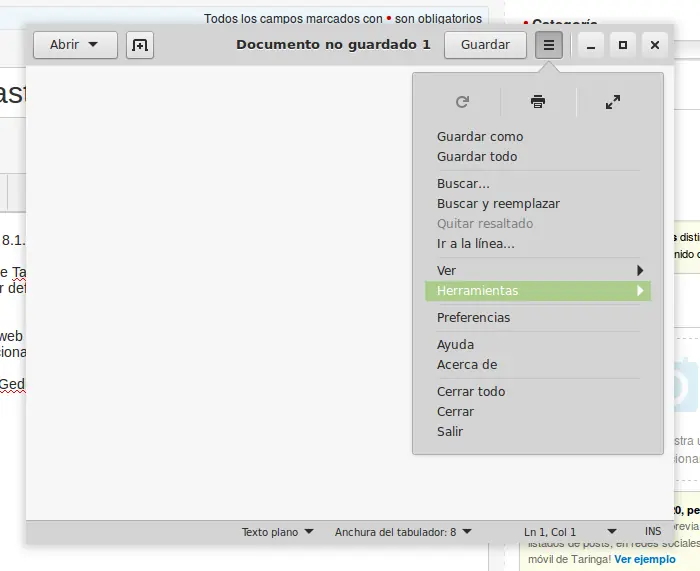Close the Gedit window
The height and width of the screenshot is (571, 700).
click(655, 45)
